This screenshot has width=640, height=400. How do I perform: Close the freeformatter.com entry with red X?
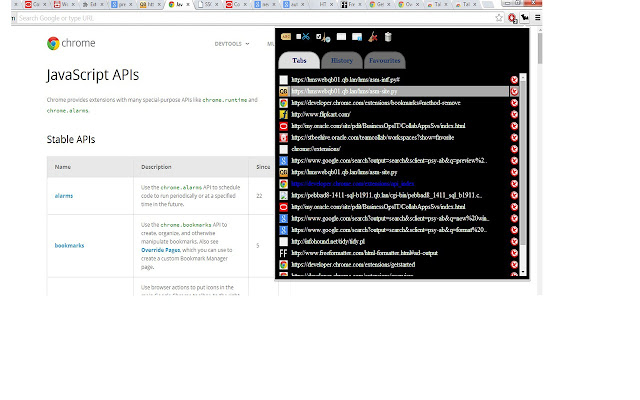coord(514,253)
